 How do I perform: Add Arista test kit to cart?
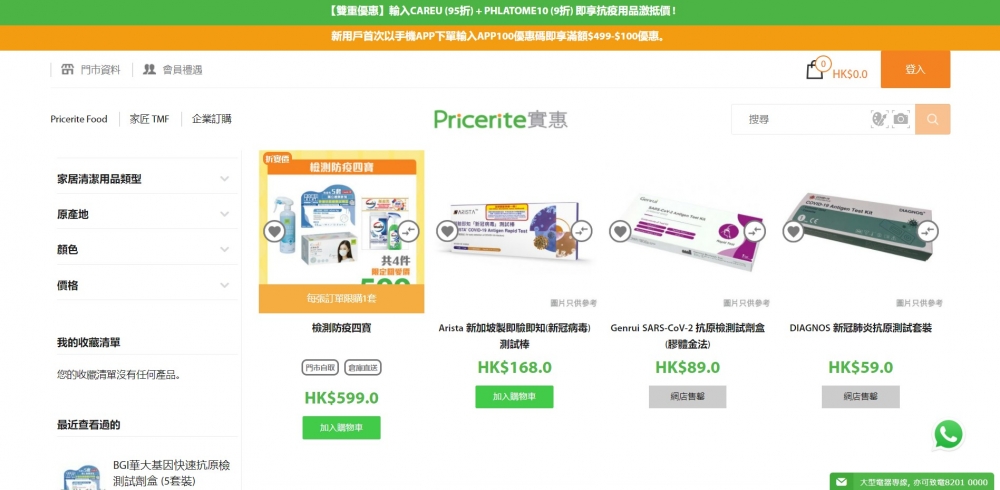[x=514, y=397]
